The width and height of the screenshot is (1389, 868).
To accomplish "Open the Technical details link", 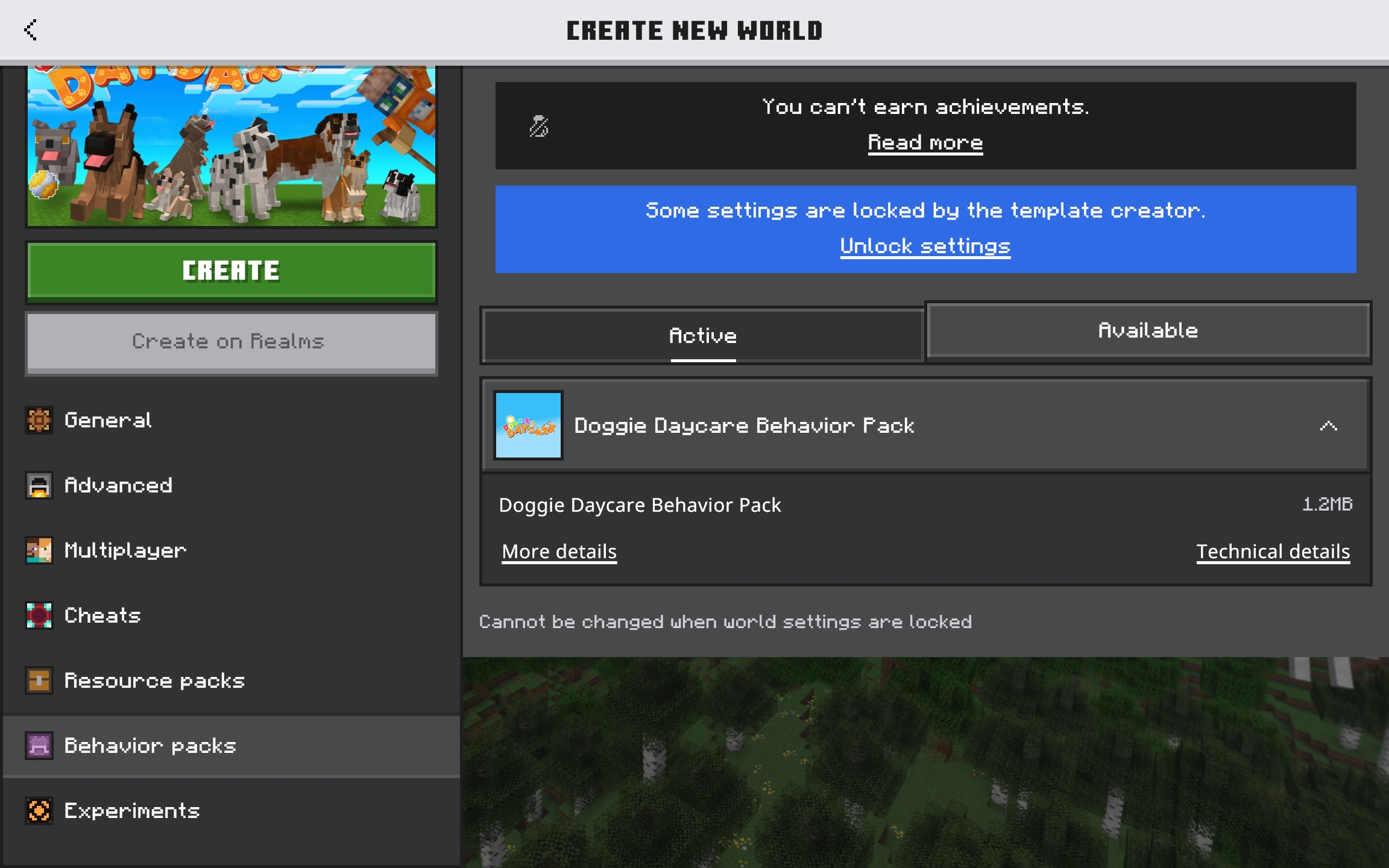I will 1273,552.
